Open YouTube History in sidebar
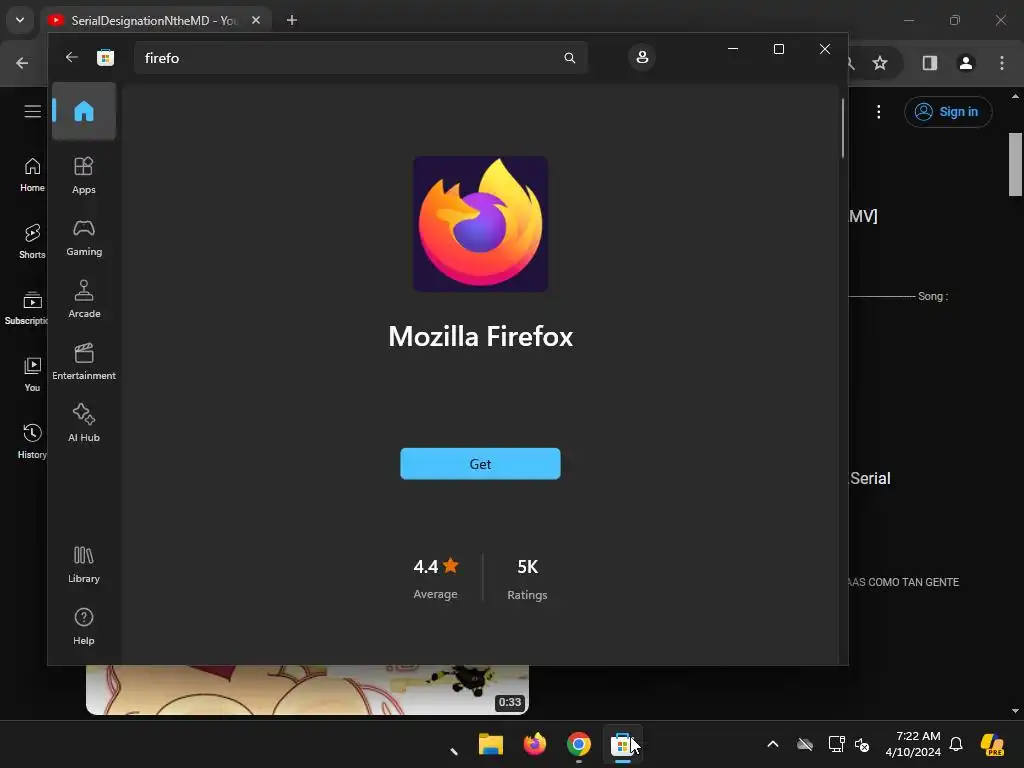Viewport: 1024px width, 768px height. (x=32, y=441)
